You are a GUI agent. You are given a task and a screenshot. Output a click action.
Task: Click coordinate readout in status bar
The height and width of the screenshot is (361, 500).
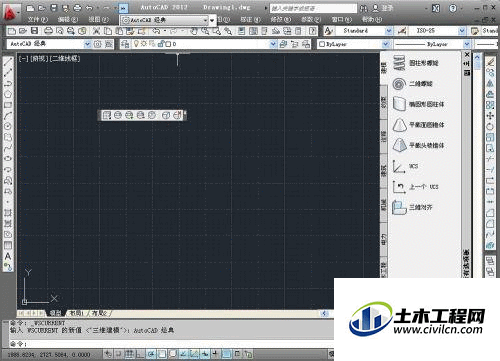coord(49,354)
